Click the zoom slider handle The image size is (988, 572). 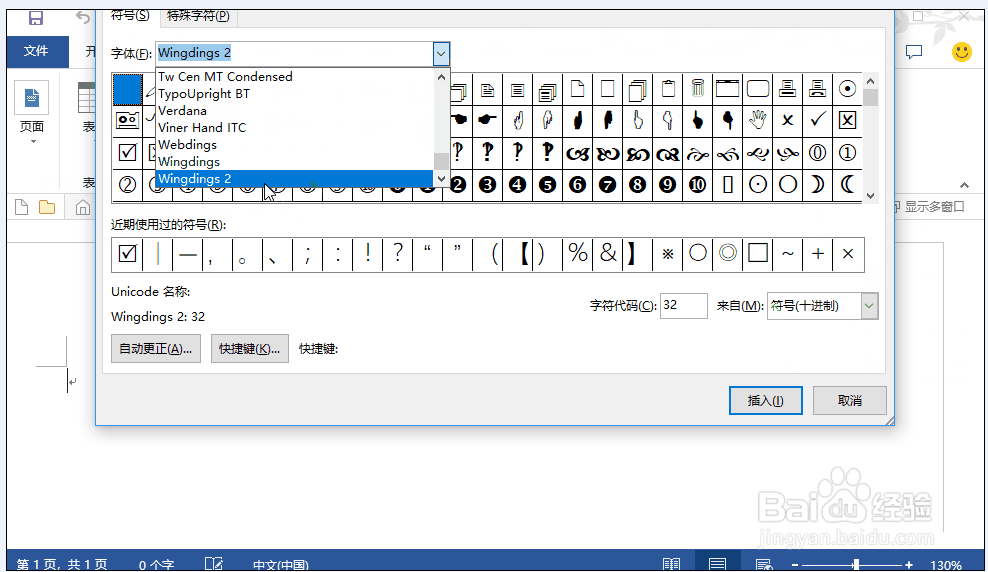(856, 564)
